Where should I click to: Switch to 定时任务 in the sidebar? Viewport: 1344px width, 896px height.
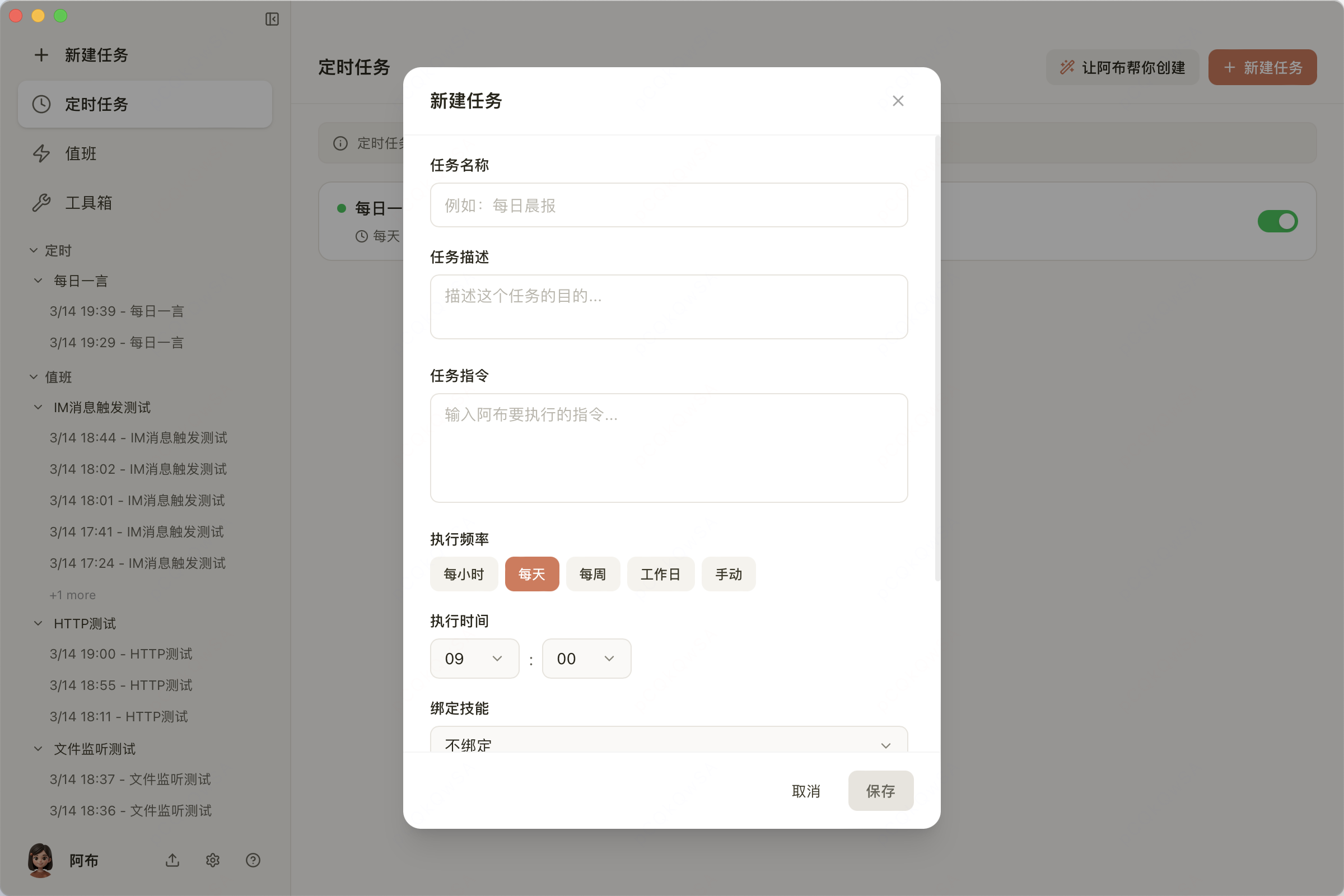click(96, 104)
